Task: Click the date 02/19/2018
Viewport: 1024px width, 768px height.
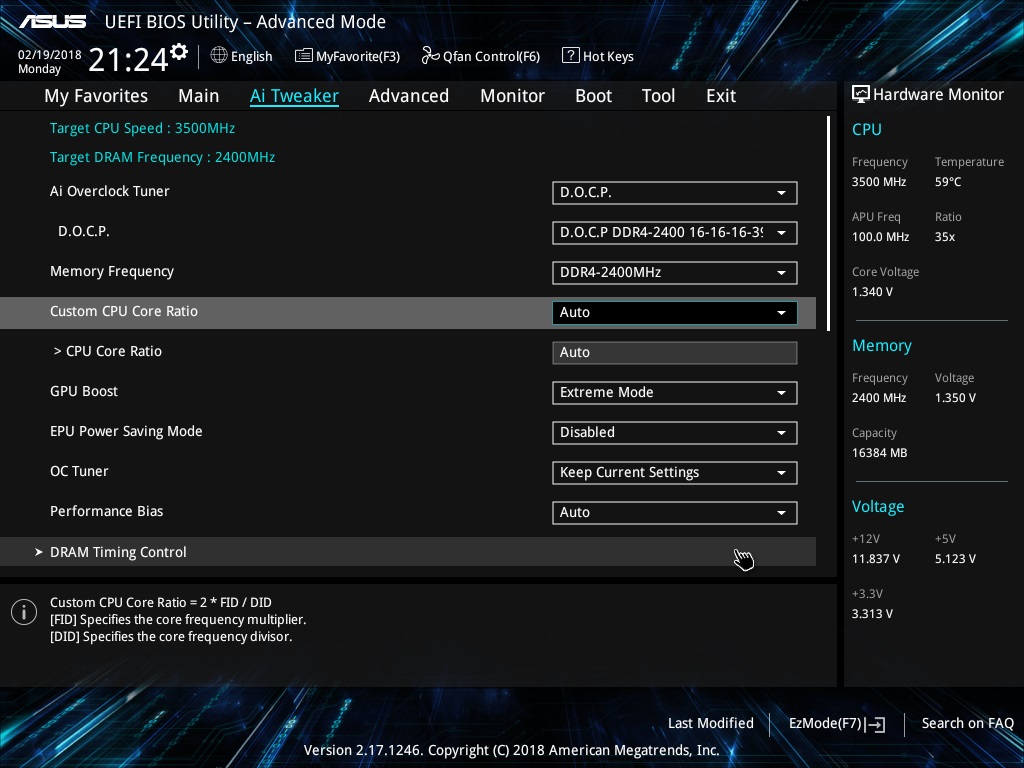Action: [x=50, y=55]
